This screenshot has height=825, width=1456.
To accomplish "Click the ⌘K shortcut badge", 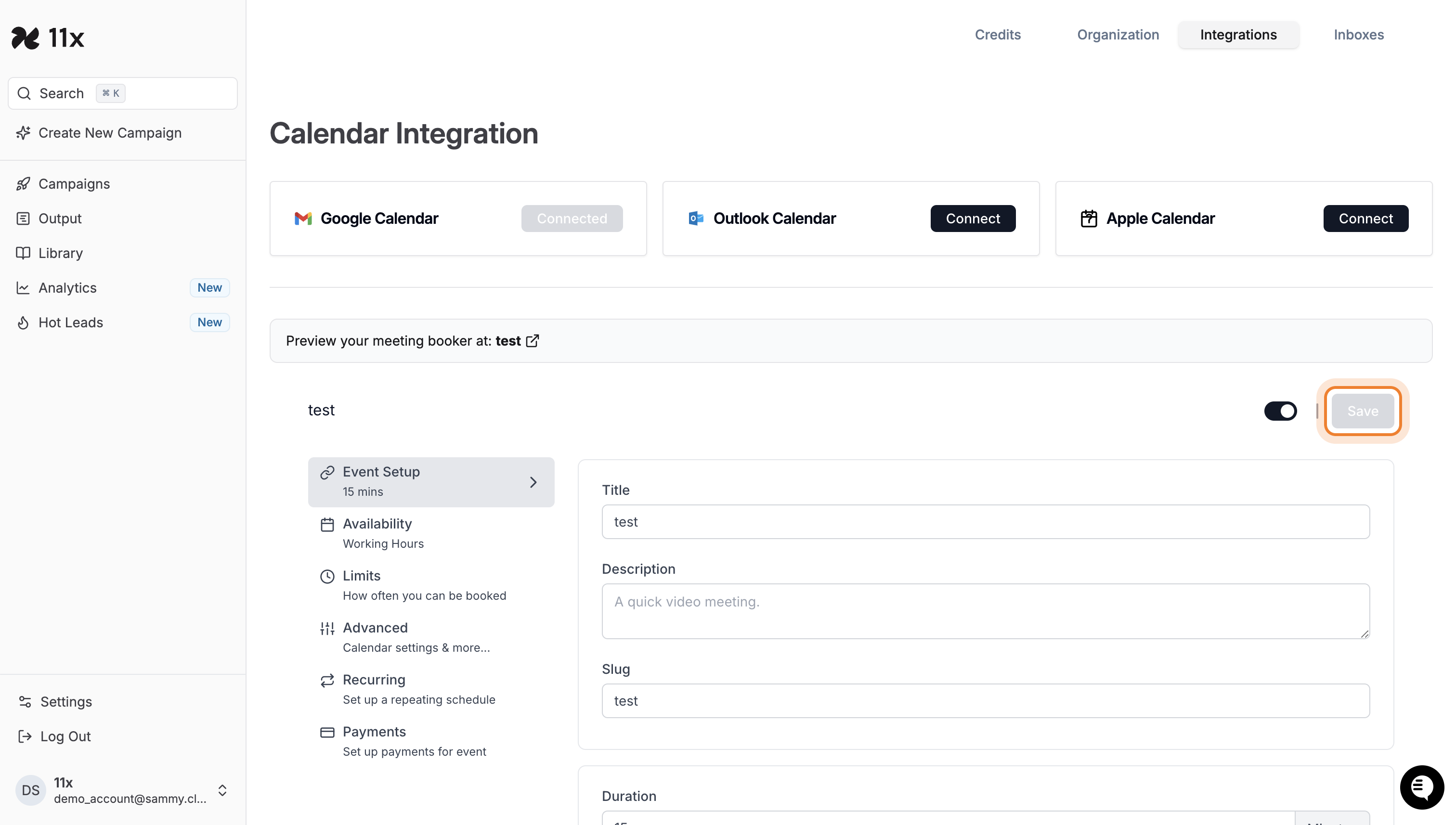I will [111, 93].
